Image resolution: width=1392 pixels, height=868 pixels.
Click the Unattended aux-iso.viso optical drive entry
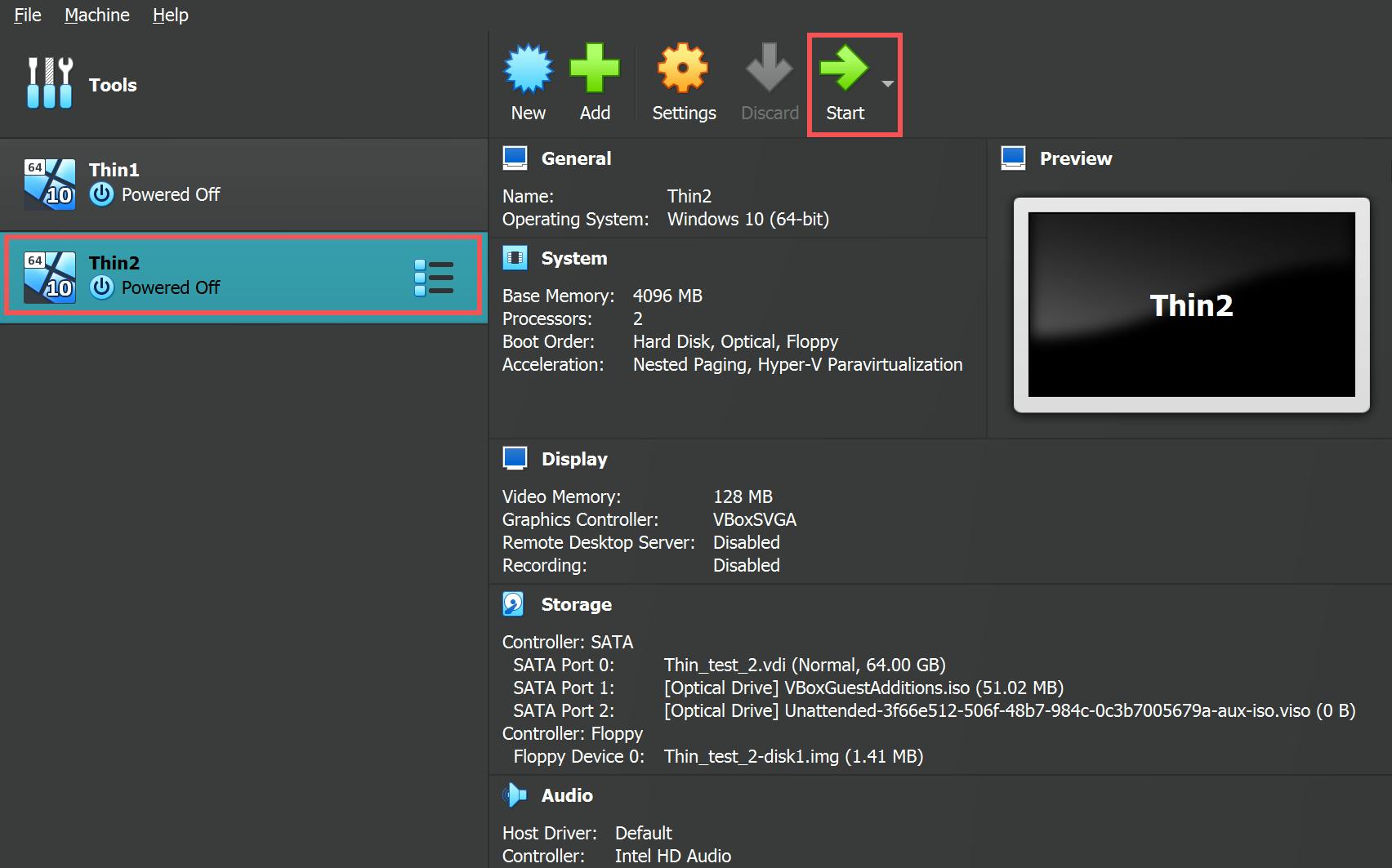click(x=1010, y=710)
